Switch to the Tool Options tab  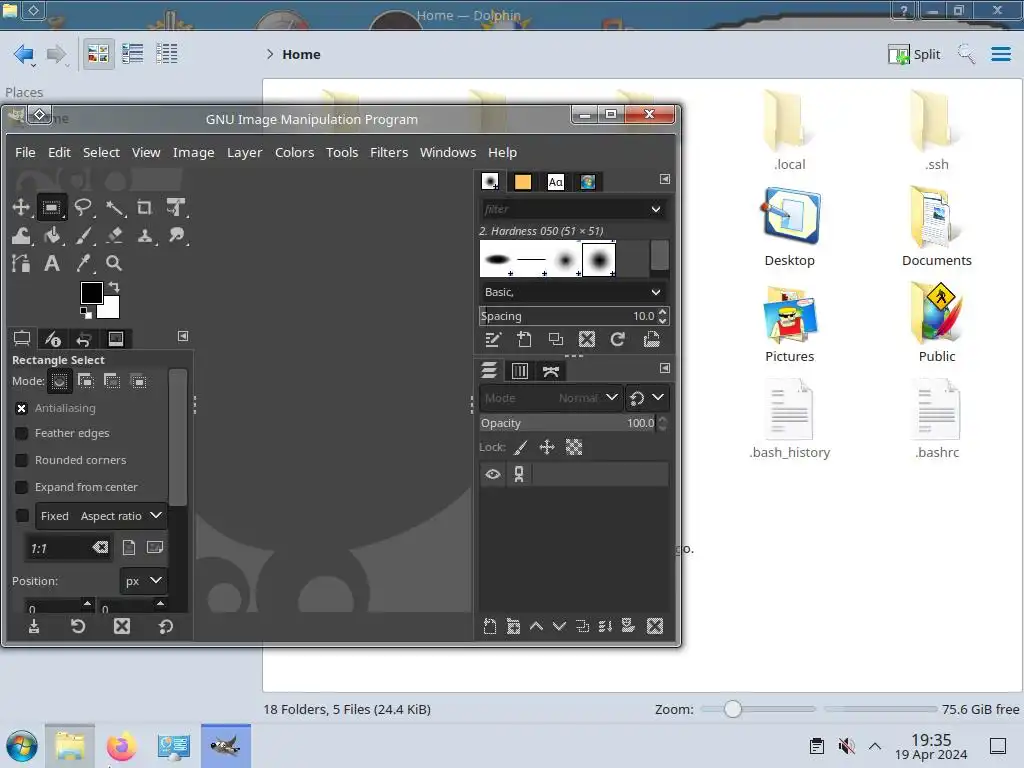[x=22, y=338]
